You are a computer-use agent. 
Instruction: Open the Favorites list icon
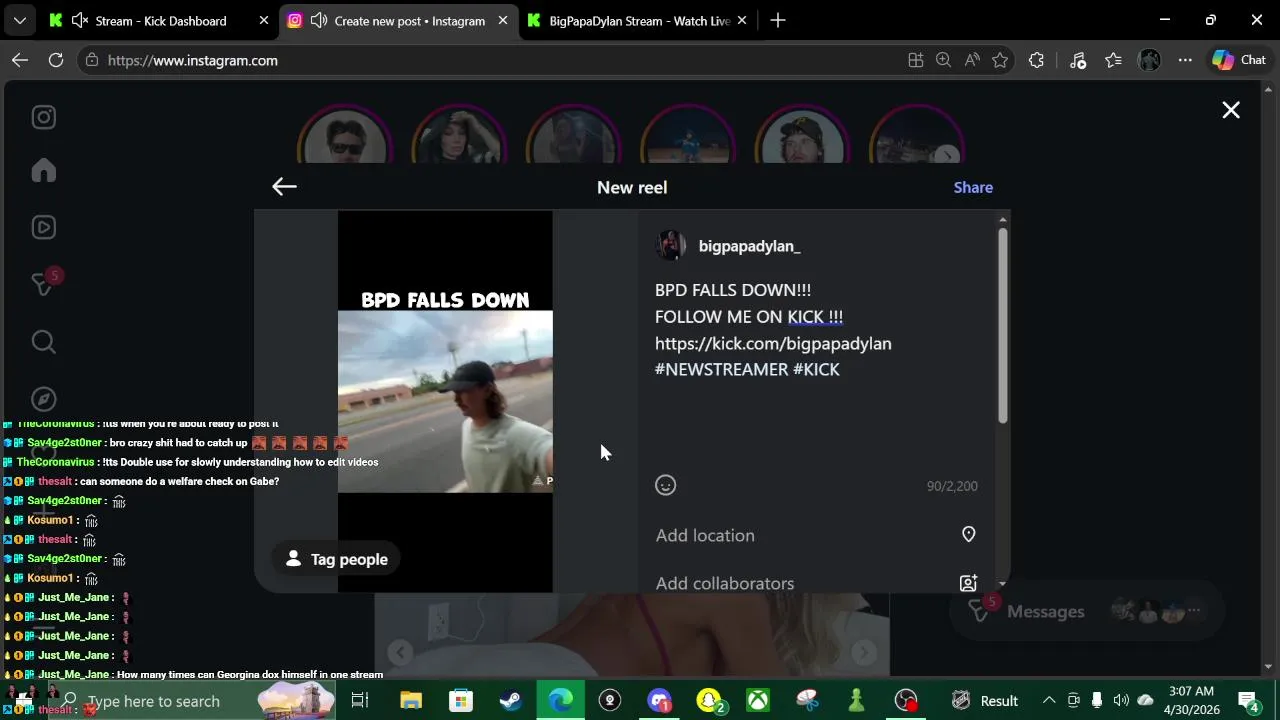pyautogui.click(x=1113, y=60)
